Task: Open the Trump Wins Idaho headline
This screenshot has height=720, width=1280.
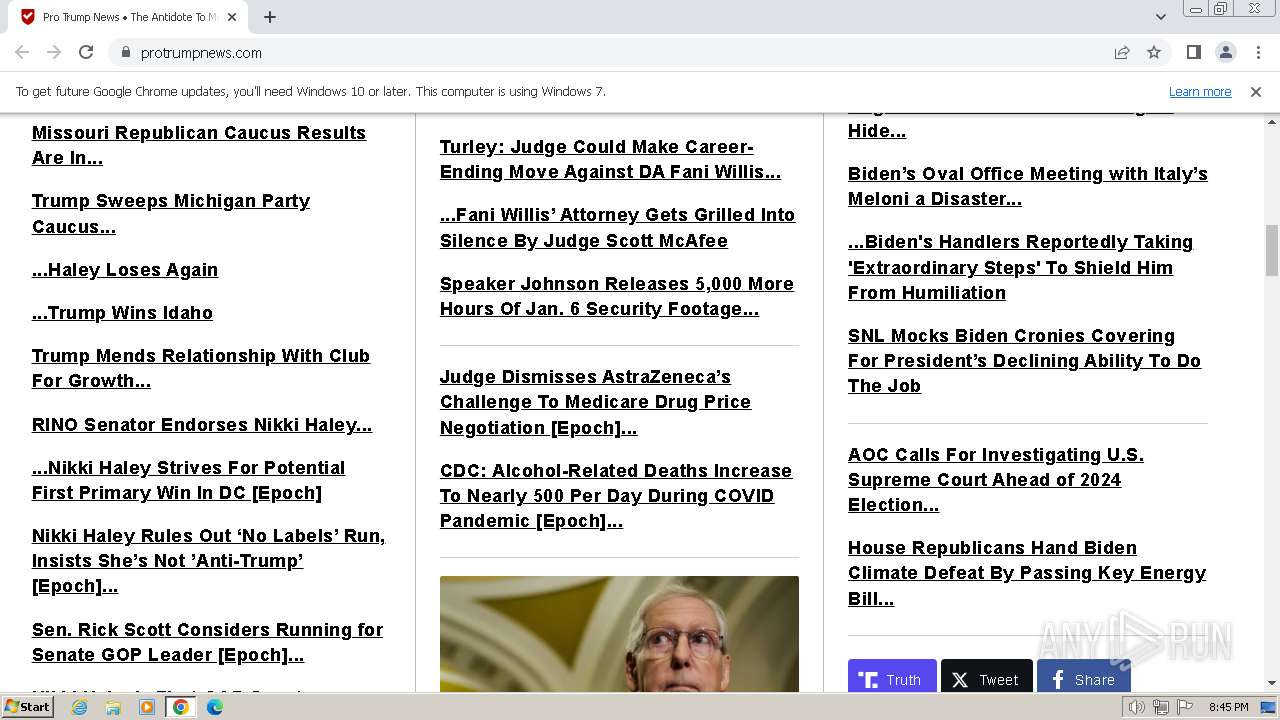Action: tap(122, 313)
